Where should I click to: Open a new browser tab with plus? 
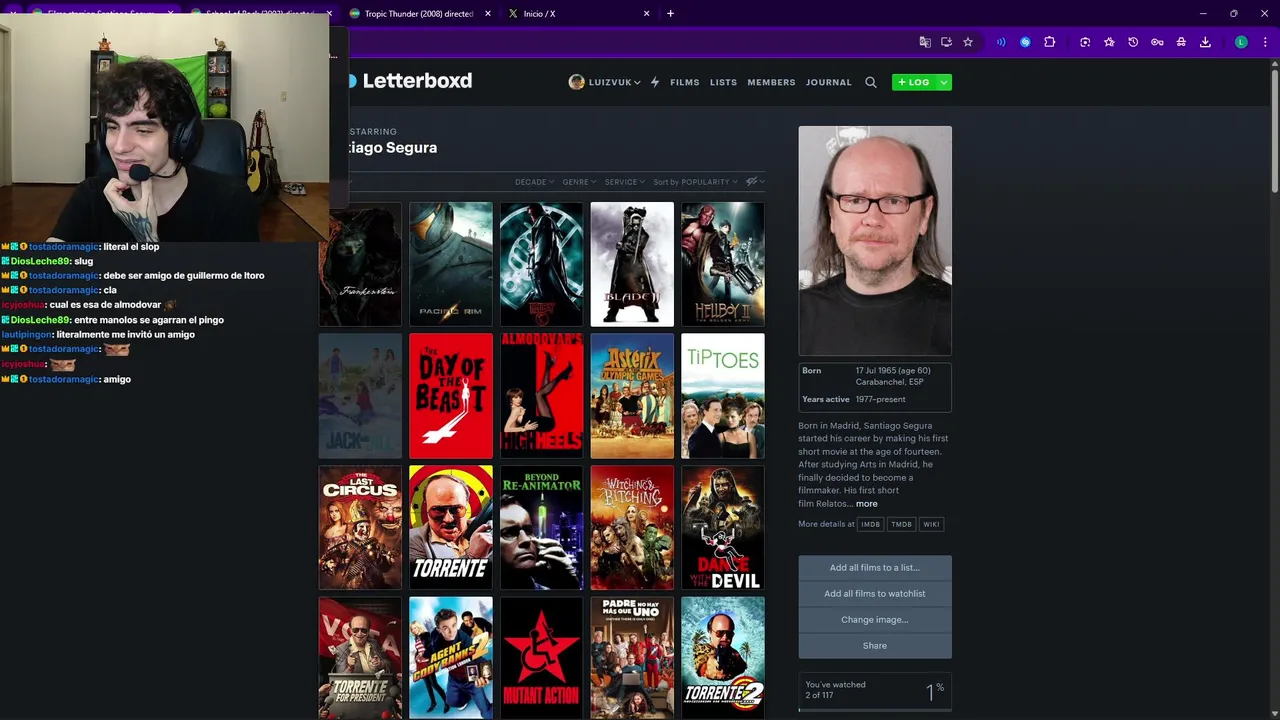point(670,13)
